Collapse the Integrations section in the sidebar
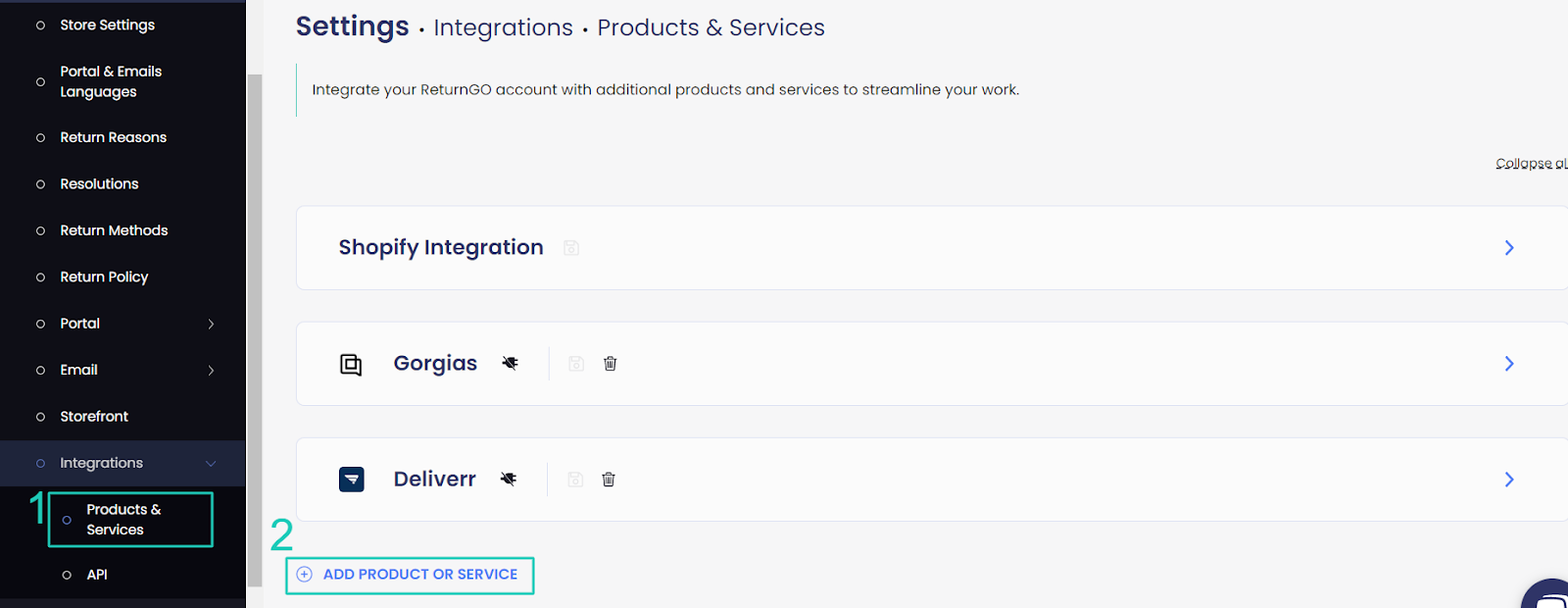This screenshot has width=1568, height=608. tap(211, 463)
